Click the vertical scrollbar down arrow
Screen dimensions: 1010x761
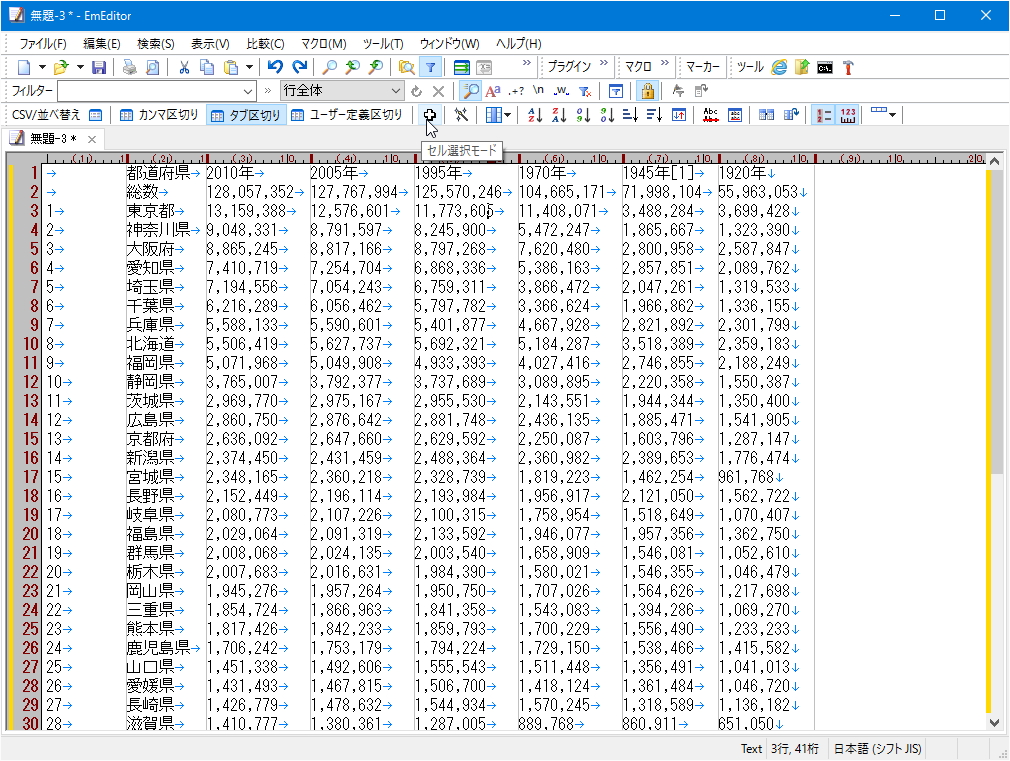pyautogui.click(x=995, y=724)
